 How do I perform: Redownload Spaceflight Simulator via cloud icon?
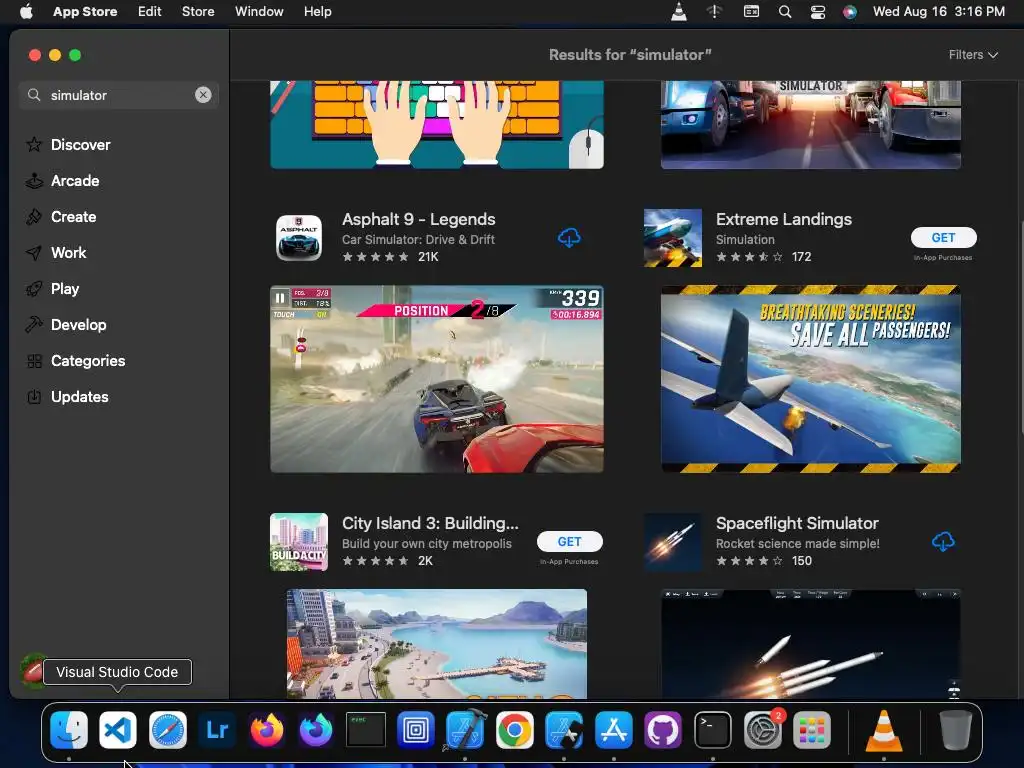click(x=942, y=541)
